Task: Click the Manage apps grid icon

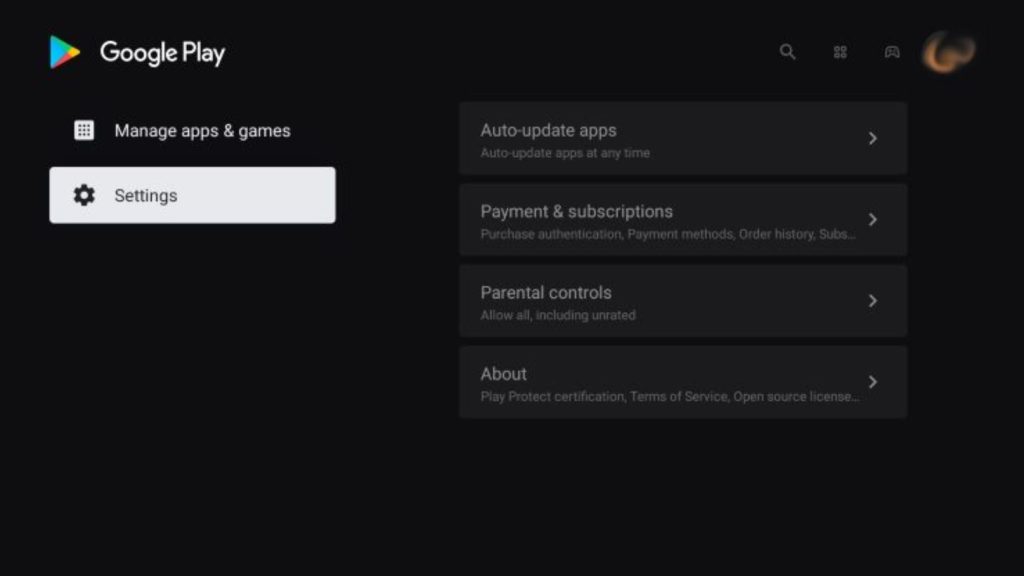Action: 84,130
